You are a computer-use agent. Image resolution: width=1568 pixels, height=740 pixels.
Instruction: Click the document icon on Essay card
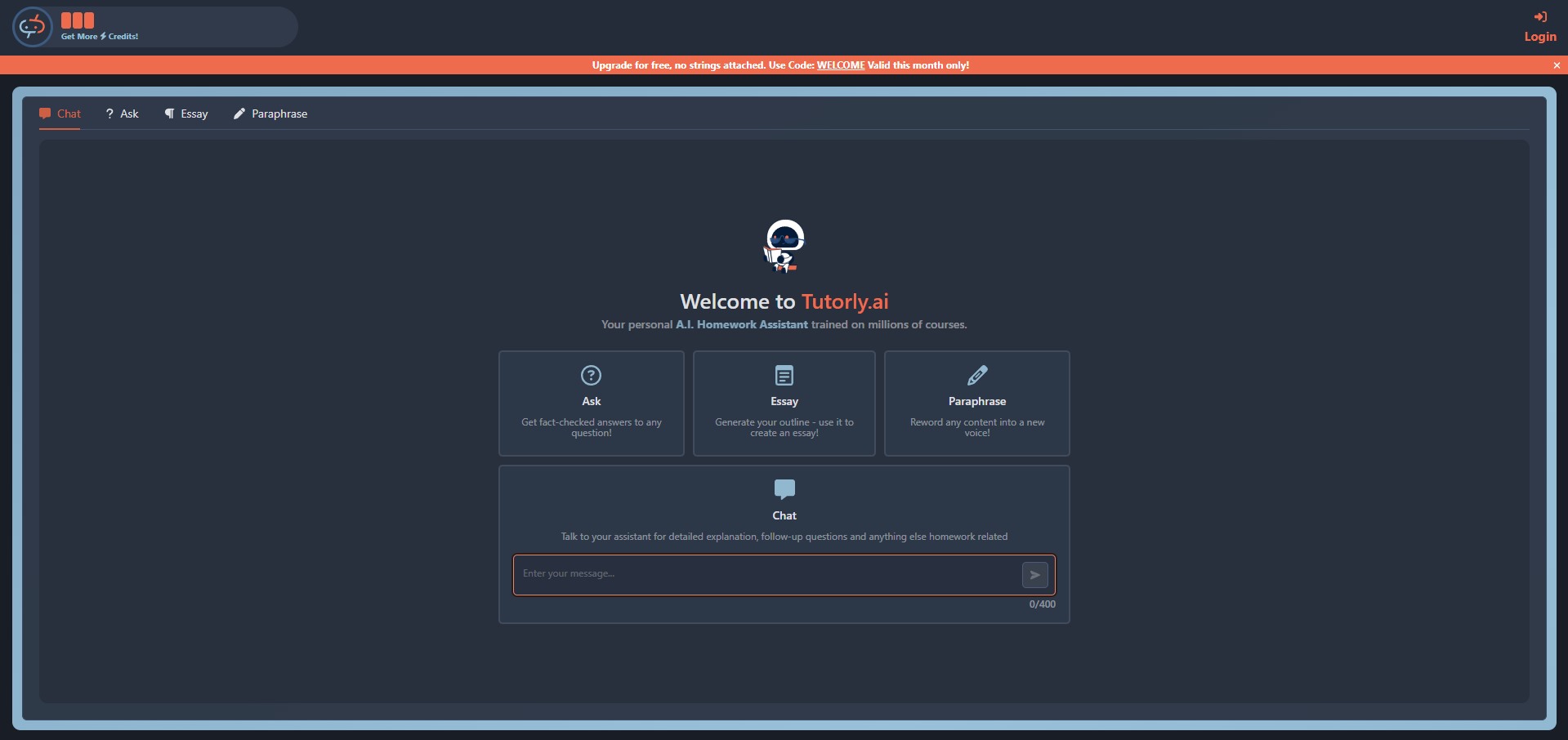784,375
